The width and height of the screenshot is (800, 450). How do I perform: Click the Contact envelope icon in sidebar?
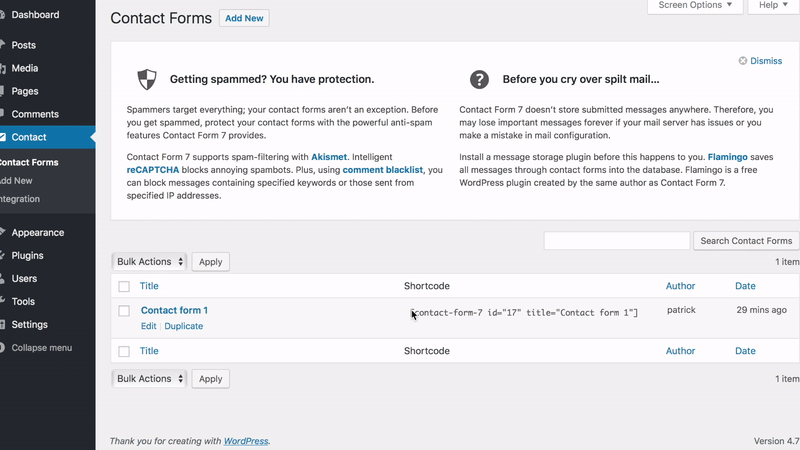[x=3, y=137]
